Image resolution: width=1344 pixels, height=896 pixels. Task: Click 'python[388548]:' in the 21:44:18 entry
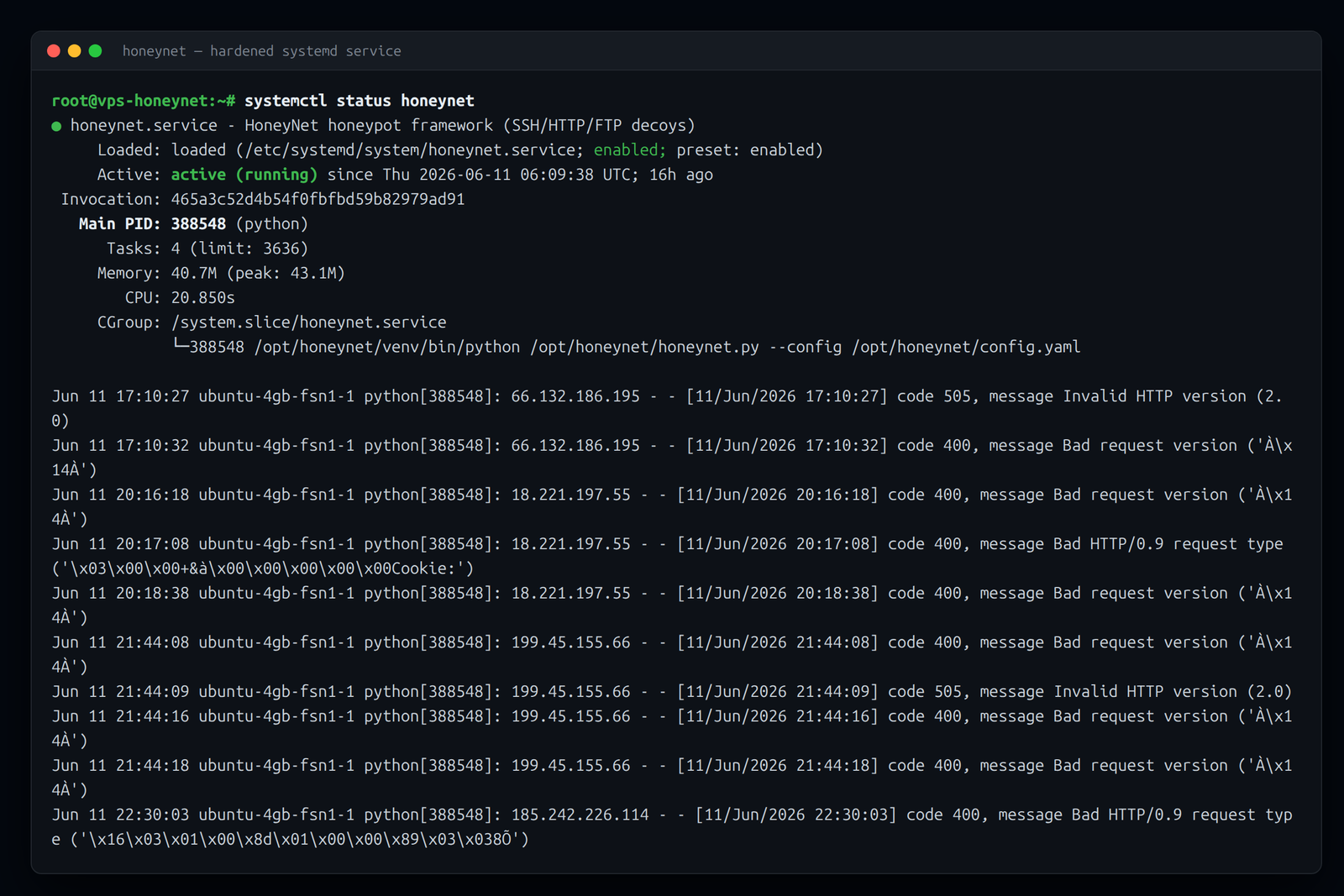coord(433,766)
